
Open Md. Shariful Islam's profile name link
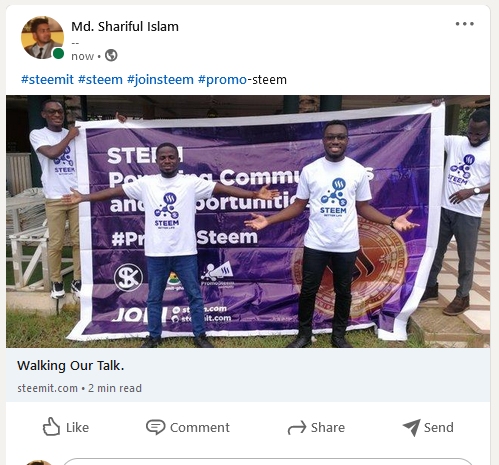125,27
